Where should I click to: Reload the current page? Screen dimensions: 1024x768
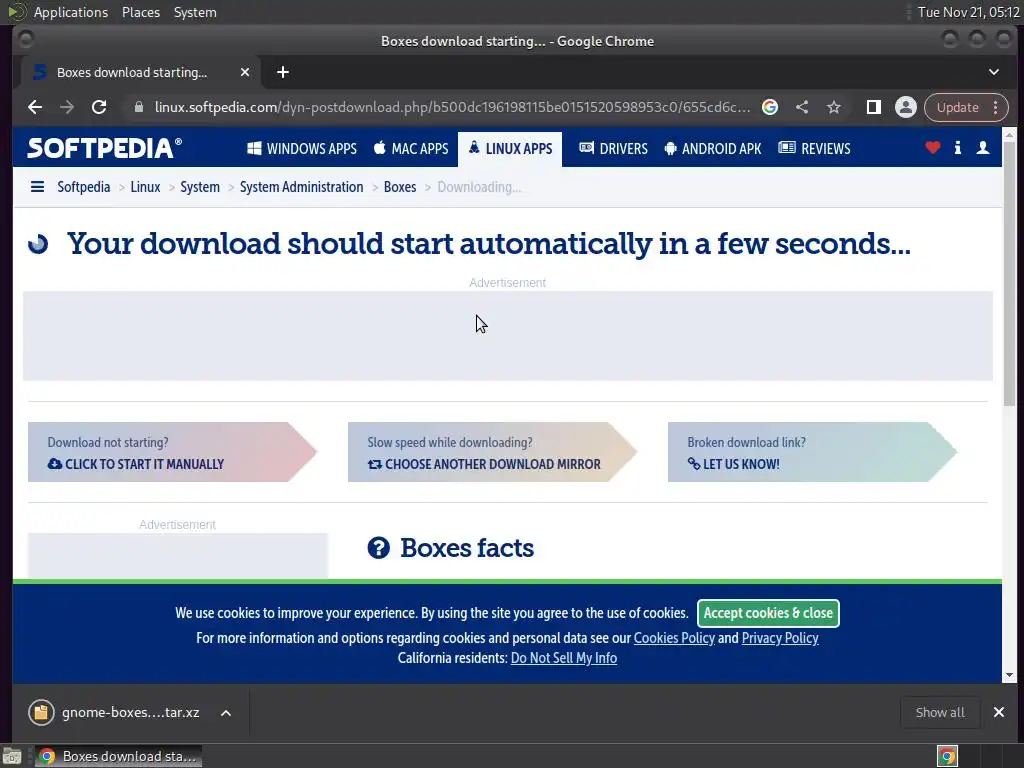point(99,107)
